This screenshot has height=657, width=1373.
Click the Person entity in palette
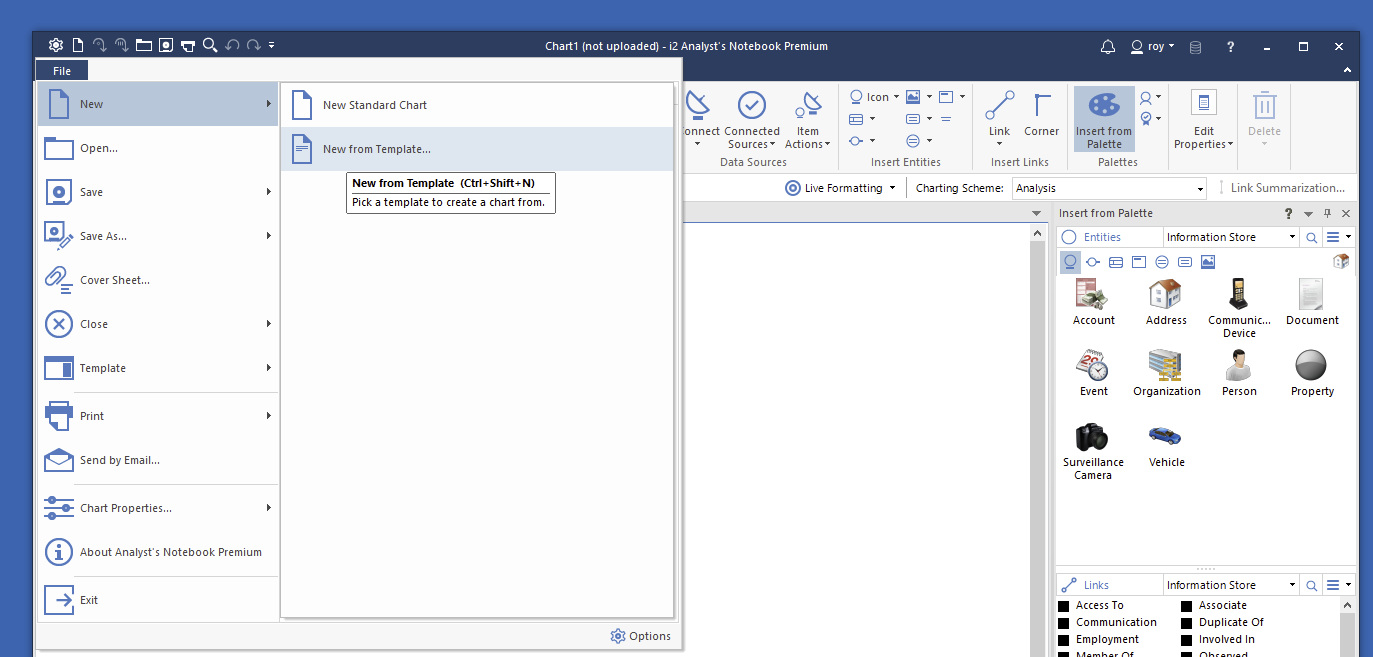(x=1239, y=372)
